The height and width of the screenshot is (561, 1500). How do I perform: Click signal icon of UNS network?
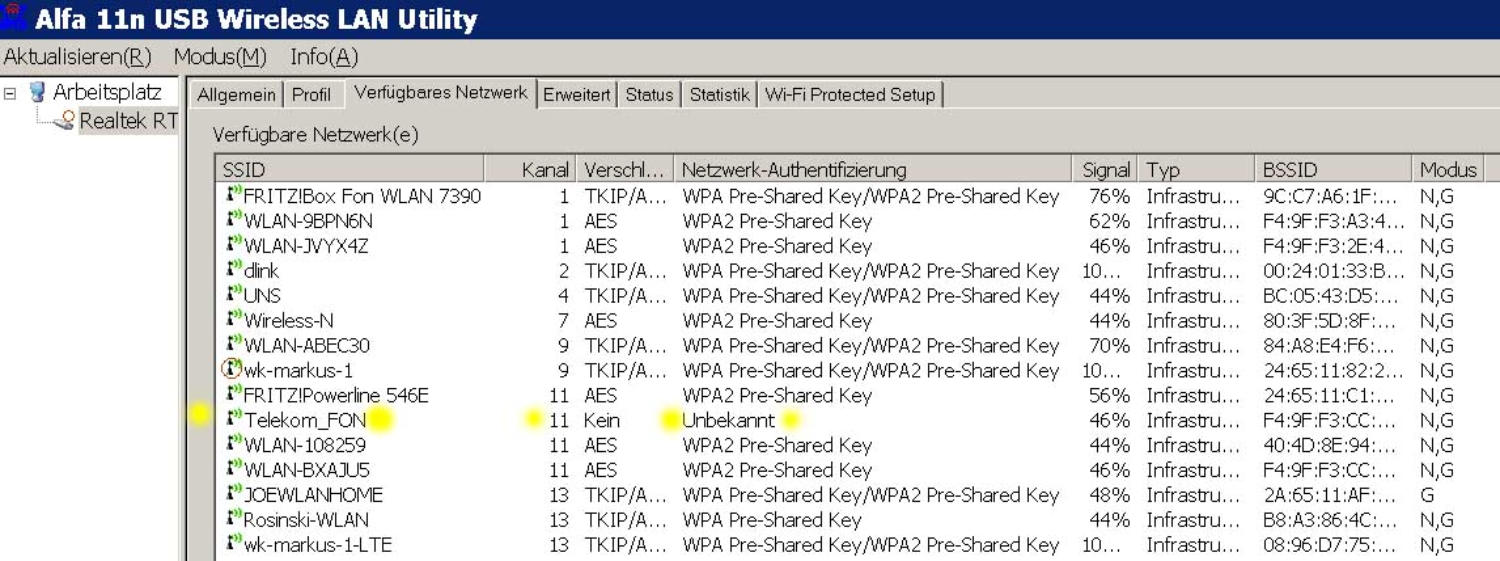click(234, 295)
